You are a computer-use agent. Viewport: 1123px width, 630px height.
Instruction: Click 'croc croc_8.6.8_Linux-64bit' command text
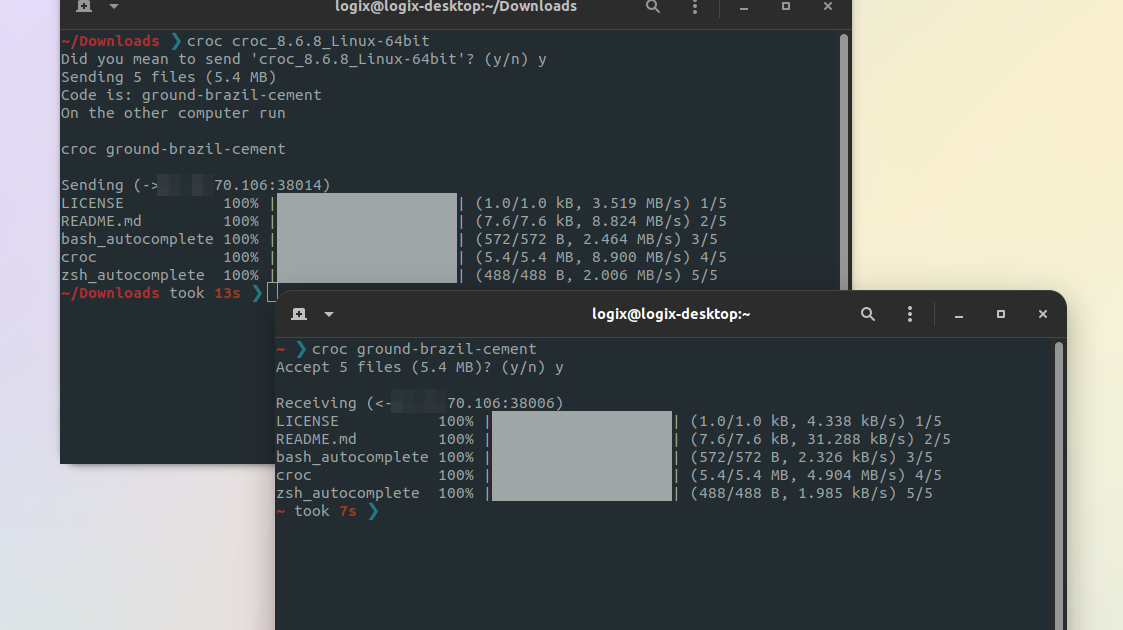308,41
